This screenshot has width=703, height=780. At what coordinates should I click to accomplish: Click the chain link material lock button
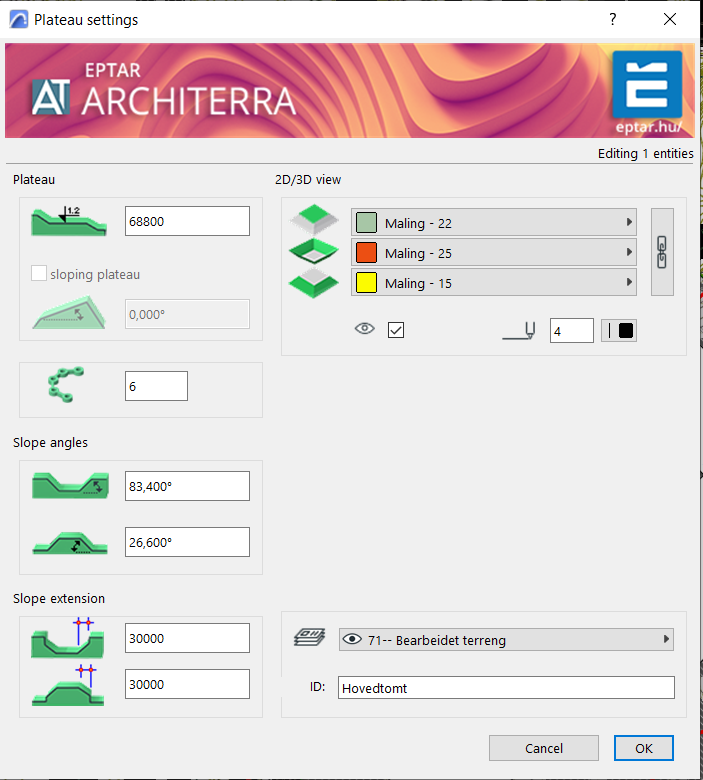(662, 252)
